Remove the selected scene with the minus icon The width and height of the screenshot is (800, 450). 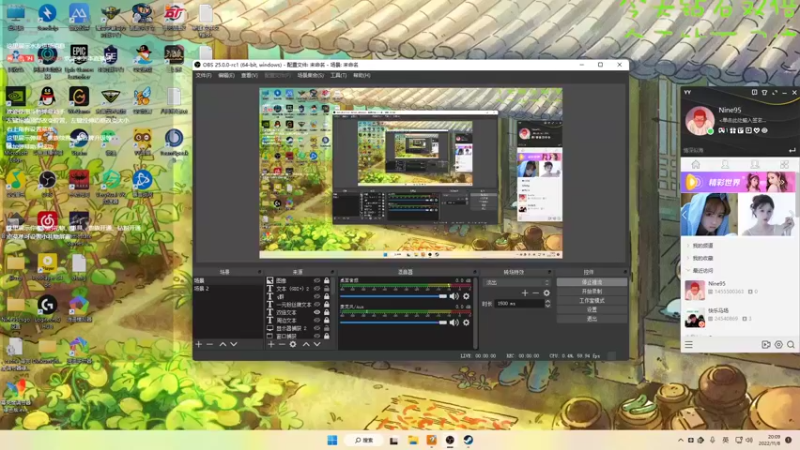tap(210, 344)
